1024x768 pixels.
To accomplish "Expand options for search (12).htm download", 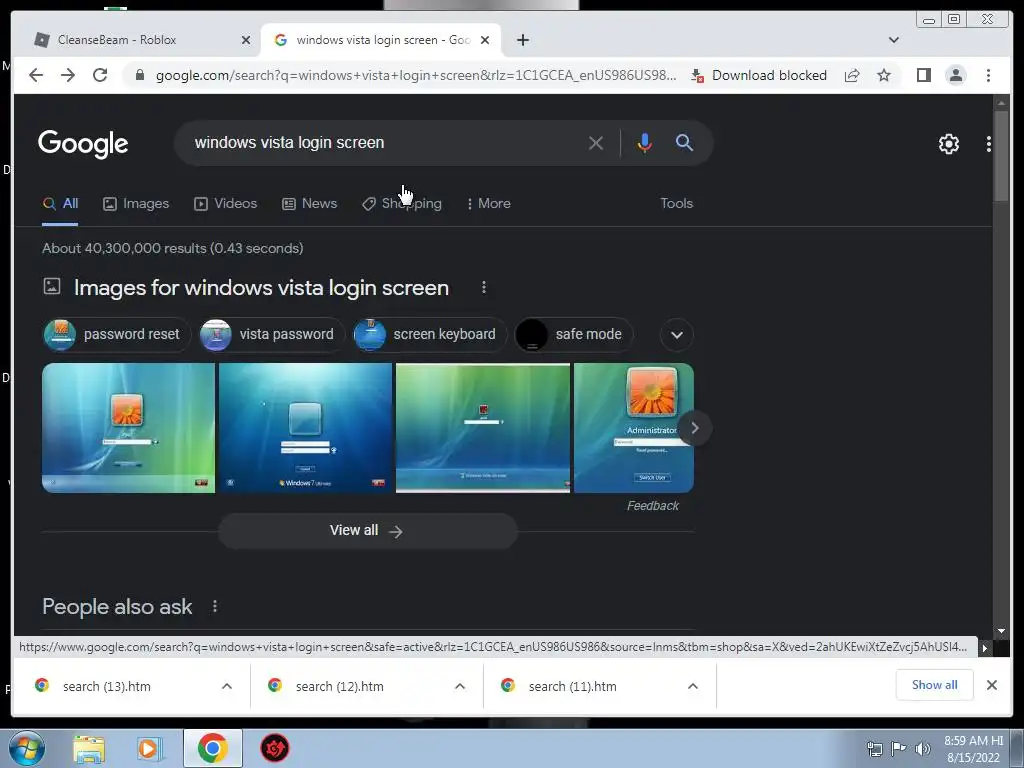I will (460, 686).
